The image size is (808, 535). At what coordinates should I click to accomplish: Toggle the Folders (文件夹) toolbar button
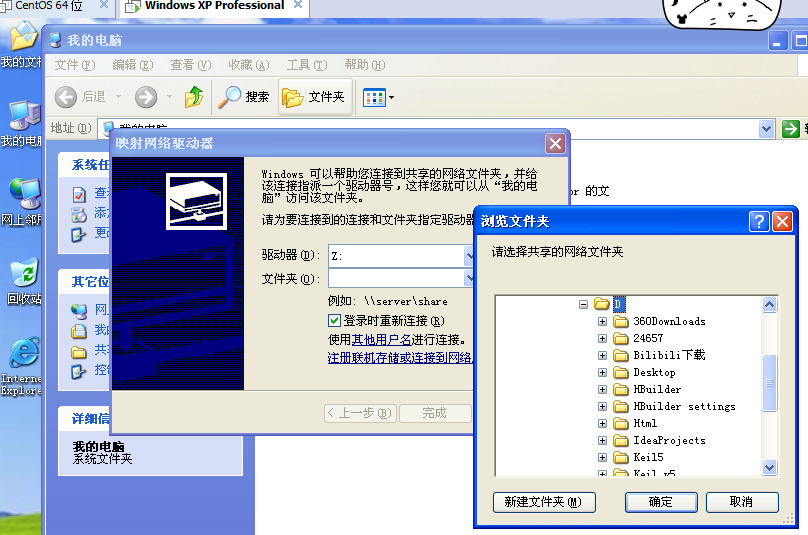(315, 97)
